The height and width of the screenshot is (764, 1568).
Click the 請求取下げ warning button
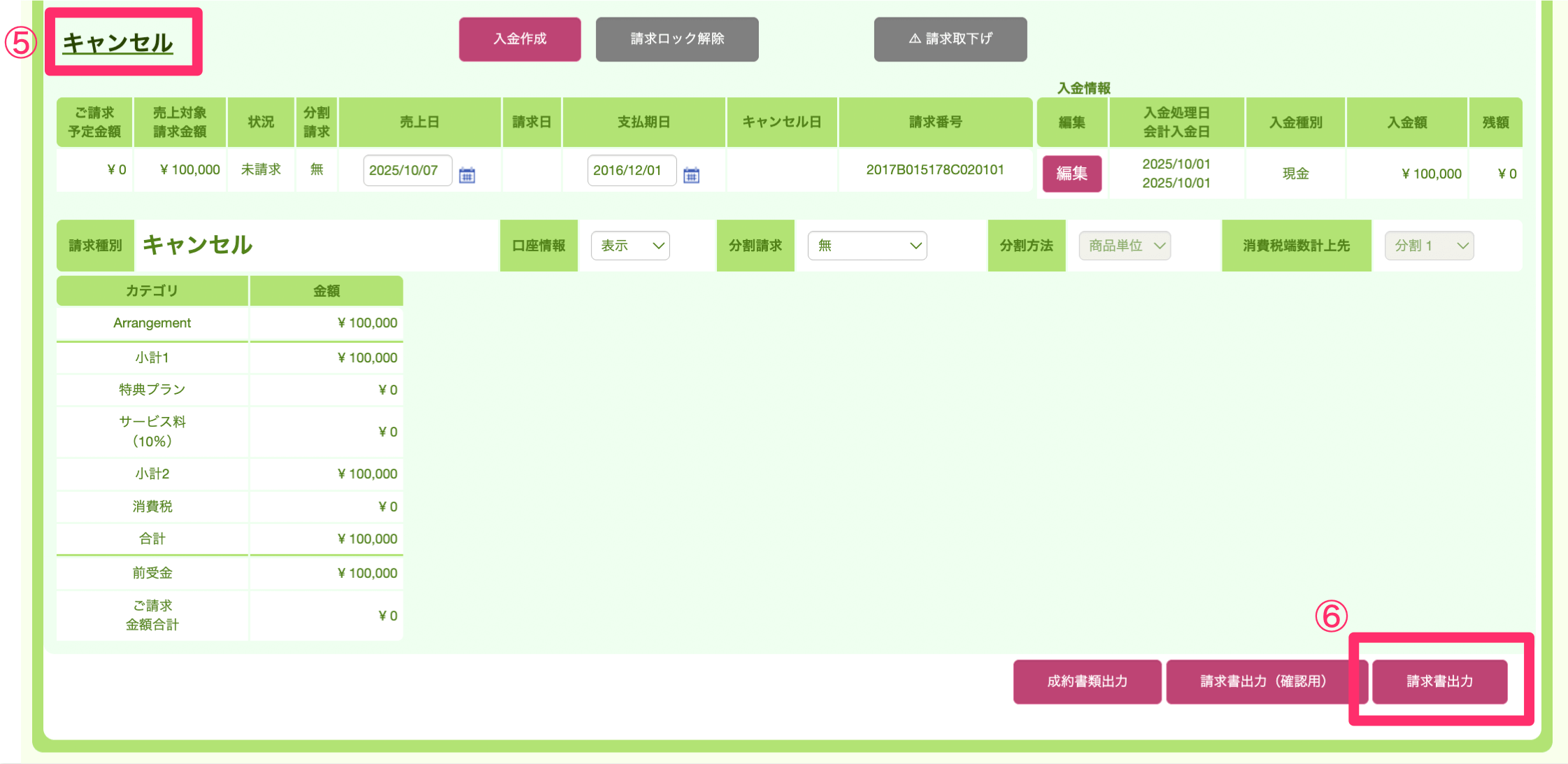[950, 39]
